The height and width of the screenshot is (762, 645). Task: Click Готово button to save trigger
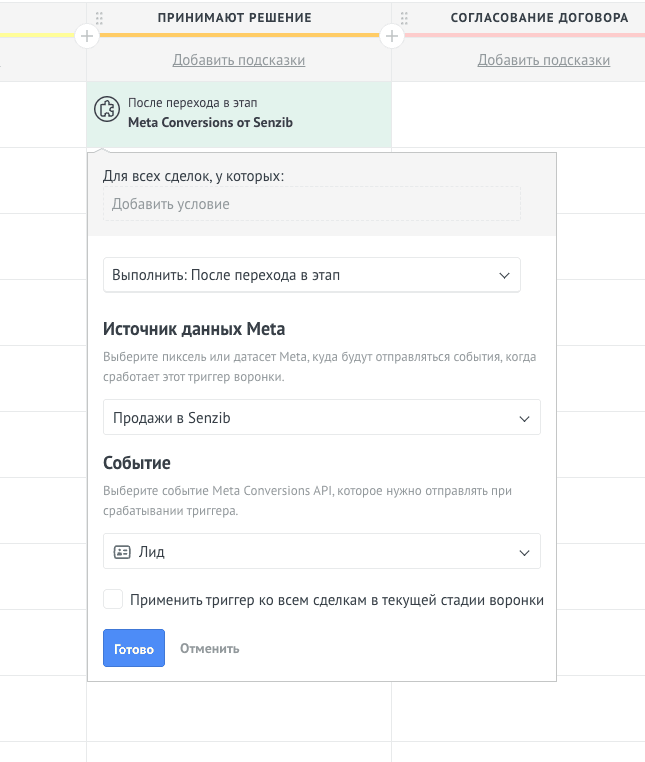[134, 648]
